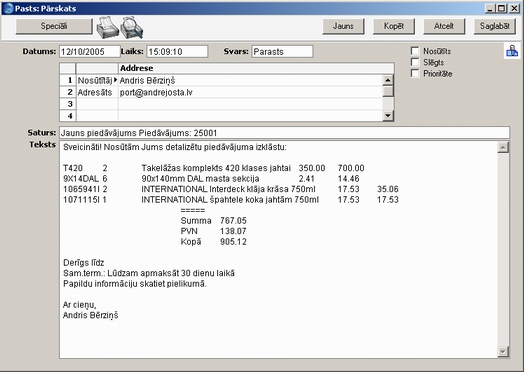Viewport: 524px width, 372px height.
Task: Click the 700.00 line total
Action: coord(351,168)
